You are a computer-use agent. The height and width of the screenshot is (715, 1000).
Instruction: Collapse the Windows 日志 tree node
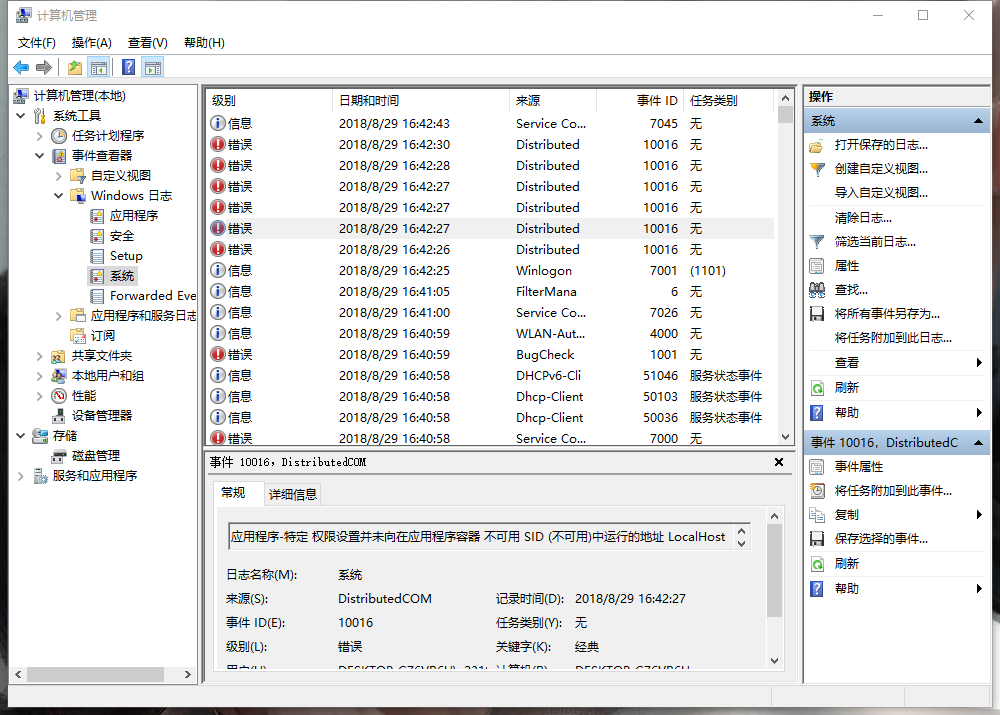pyautogui.click(x=58, y=196)
